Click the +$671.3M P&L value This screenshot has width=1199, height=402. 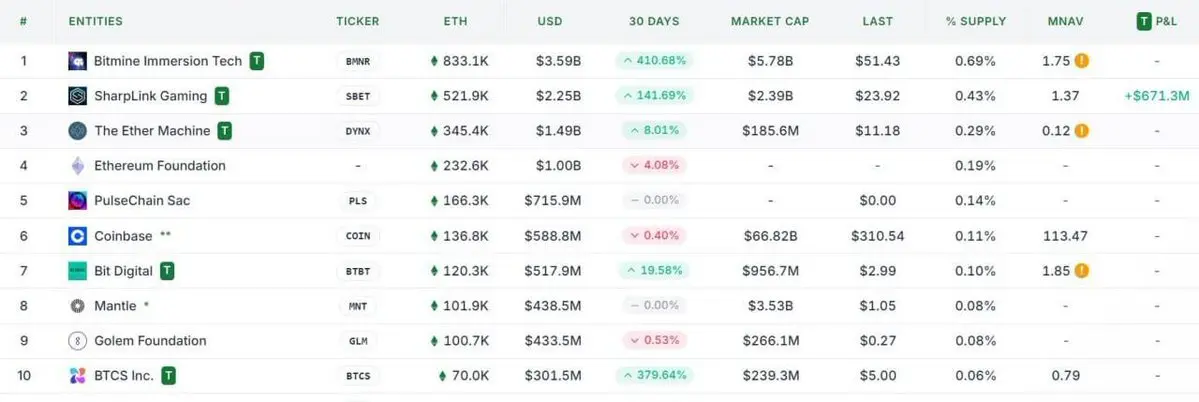click(x=1157, y=96)
